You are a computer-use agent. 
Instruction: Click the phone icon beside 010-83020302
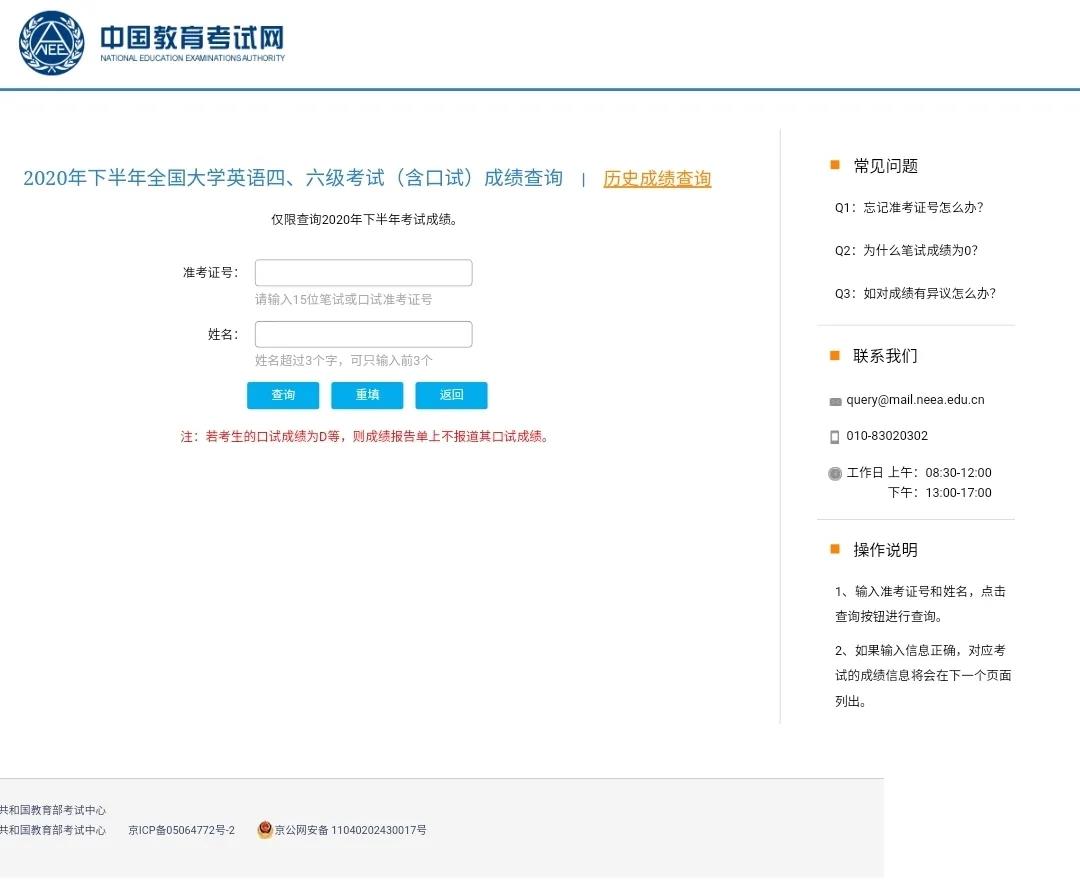click(835, 437)
